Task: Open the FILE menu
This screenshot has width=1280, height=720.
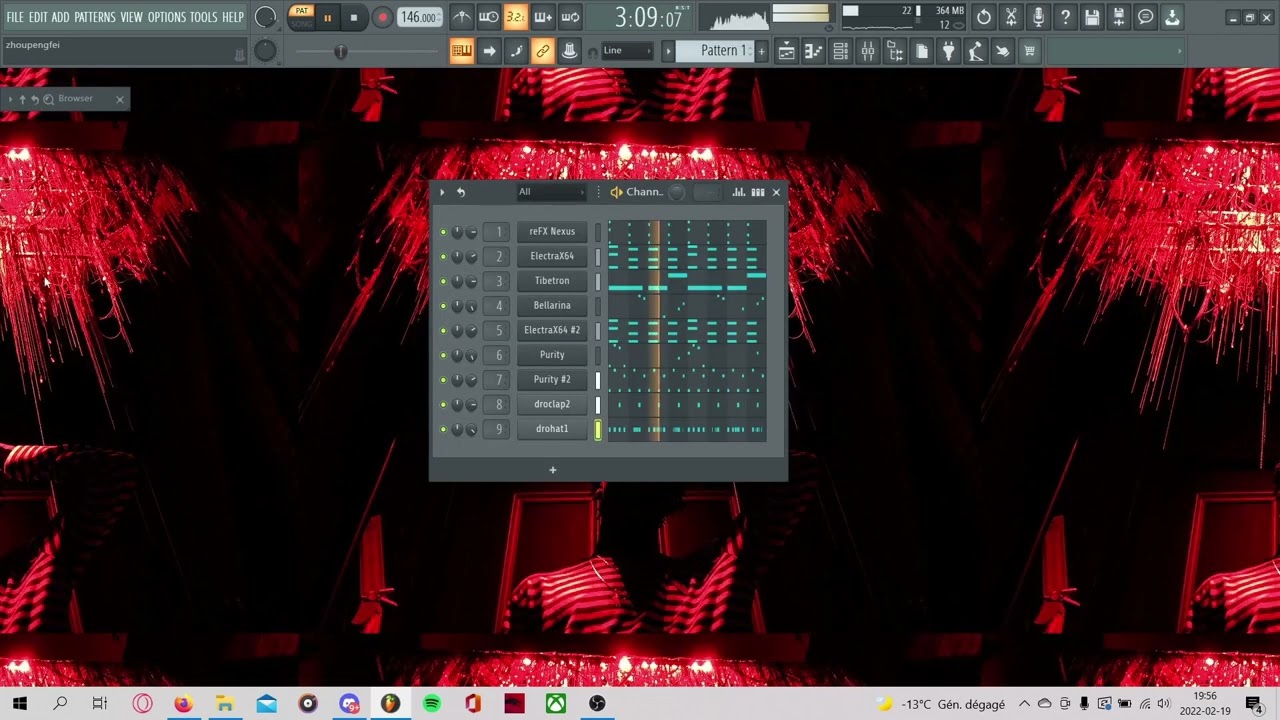Action: click(x=15, y=17)
